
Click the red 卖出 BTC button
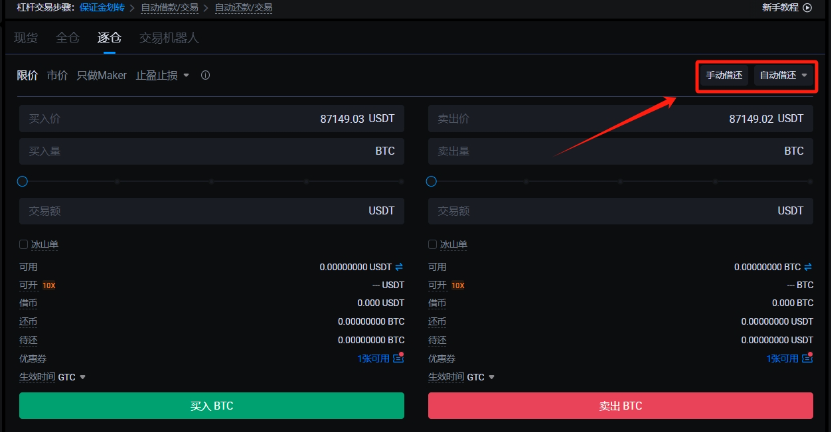pos(620,406)
